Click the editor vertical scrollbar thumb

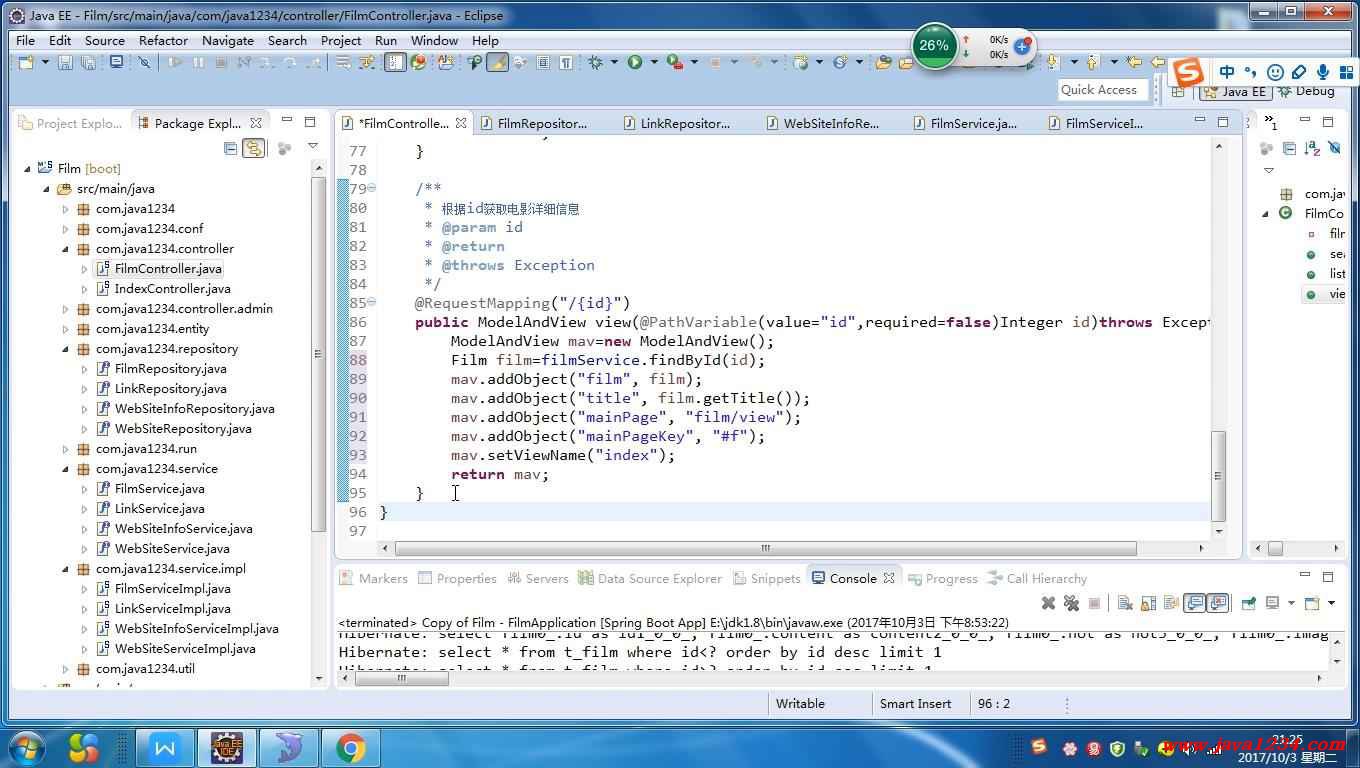(x=1218, y=476)
